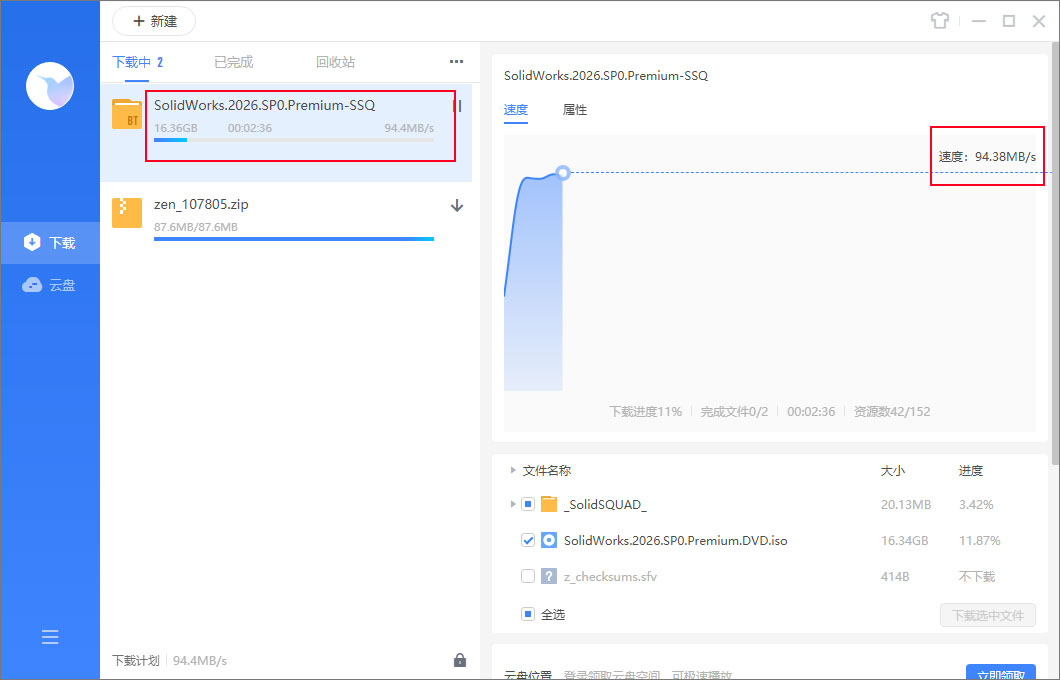1060x680 pixels.
Task: Click the z_checksums.sfv file name
Action: tap(610, 577)
